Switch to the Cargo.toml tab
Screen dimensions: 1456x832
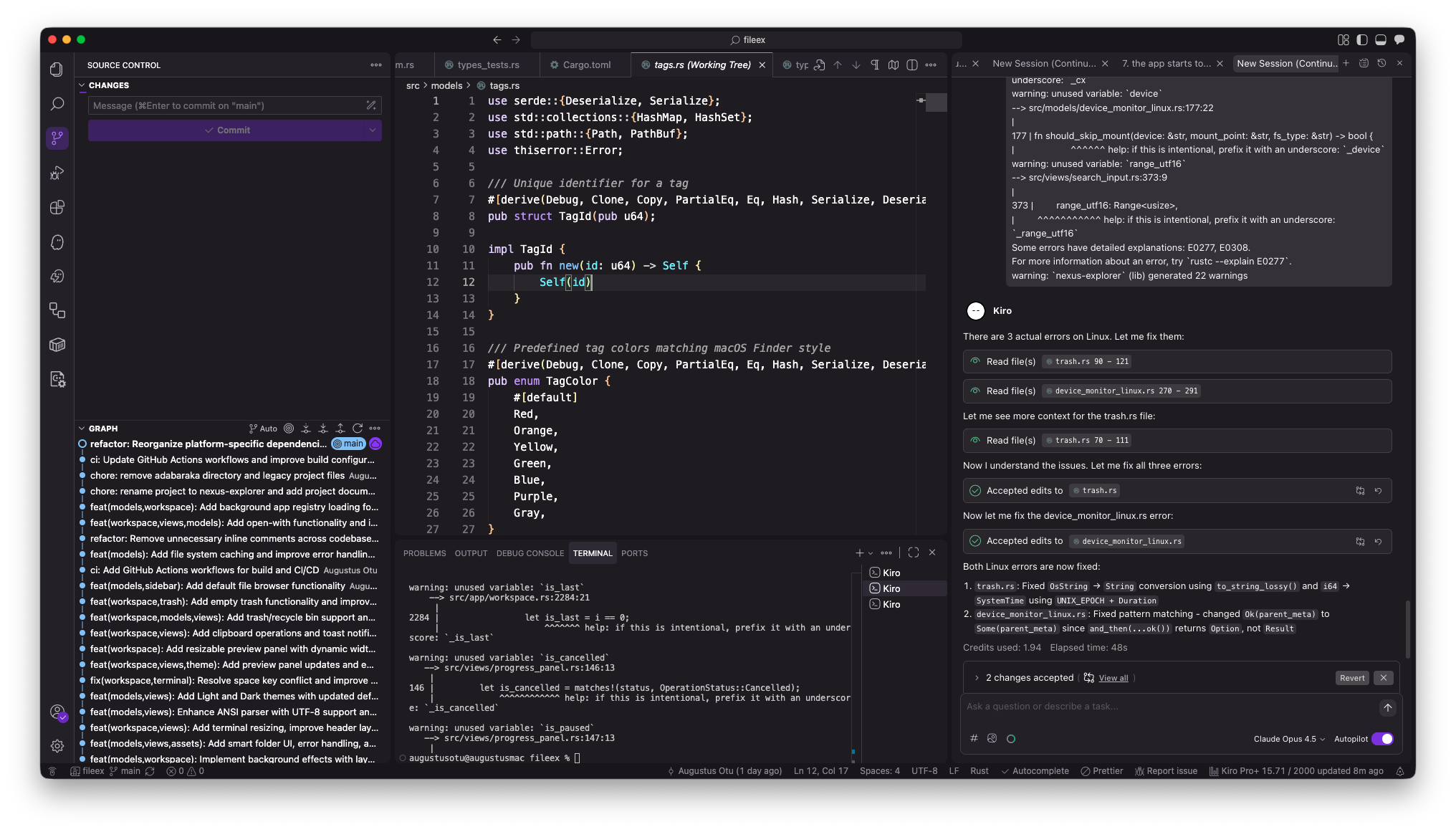coord(586,65)
